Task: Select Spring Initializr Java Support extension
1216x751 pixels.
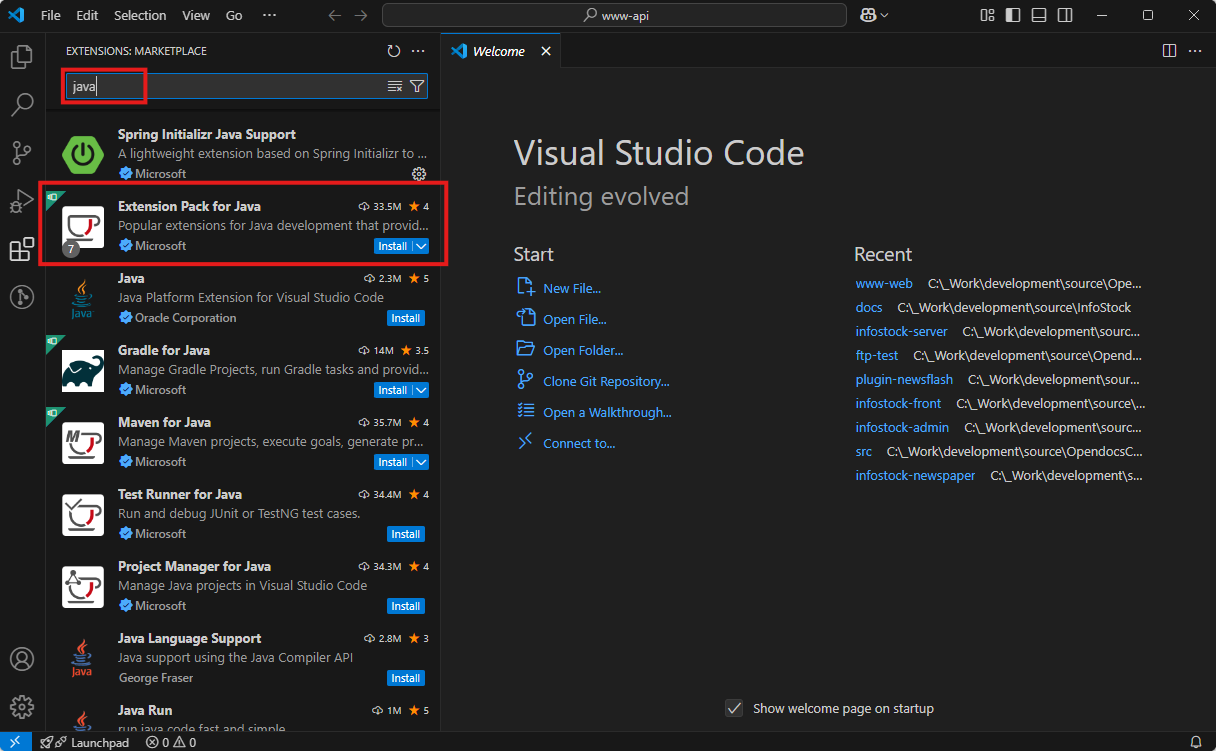Action: 242,153
